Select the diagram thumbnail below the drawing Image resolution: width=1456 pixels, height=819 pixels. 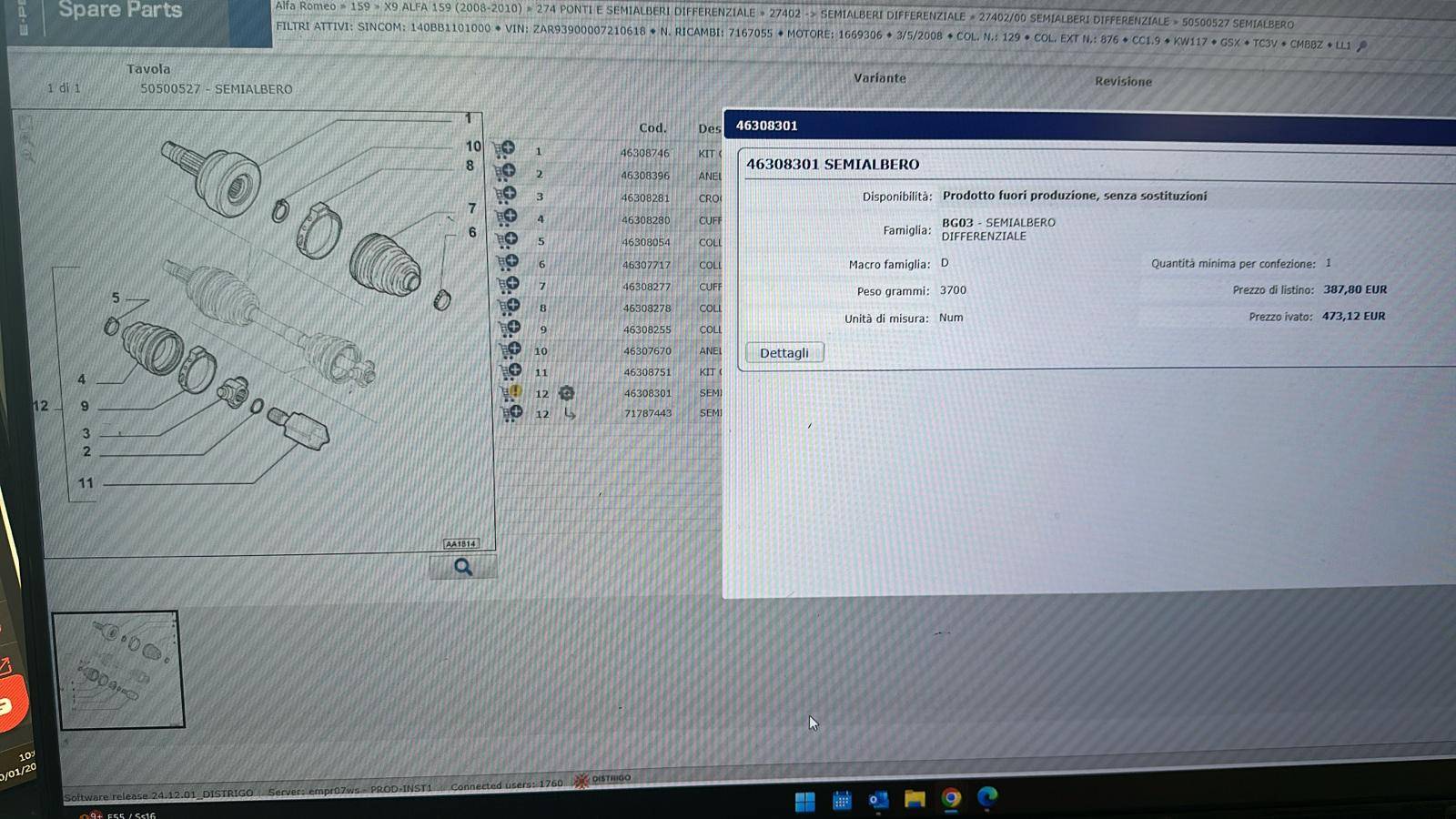pos(118,670)
